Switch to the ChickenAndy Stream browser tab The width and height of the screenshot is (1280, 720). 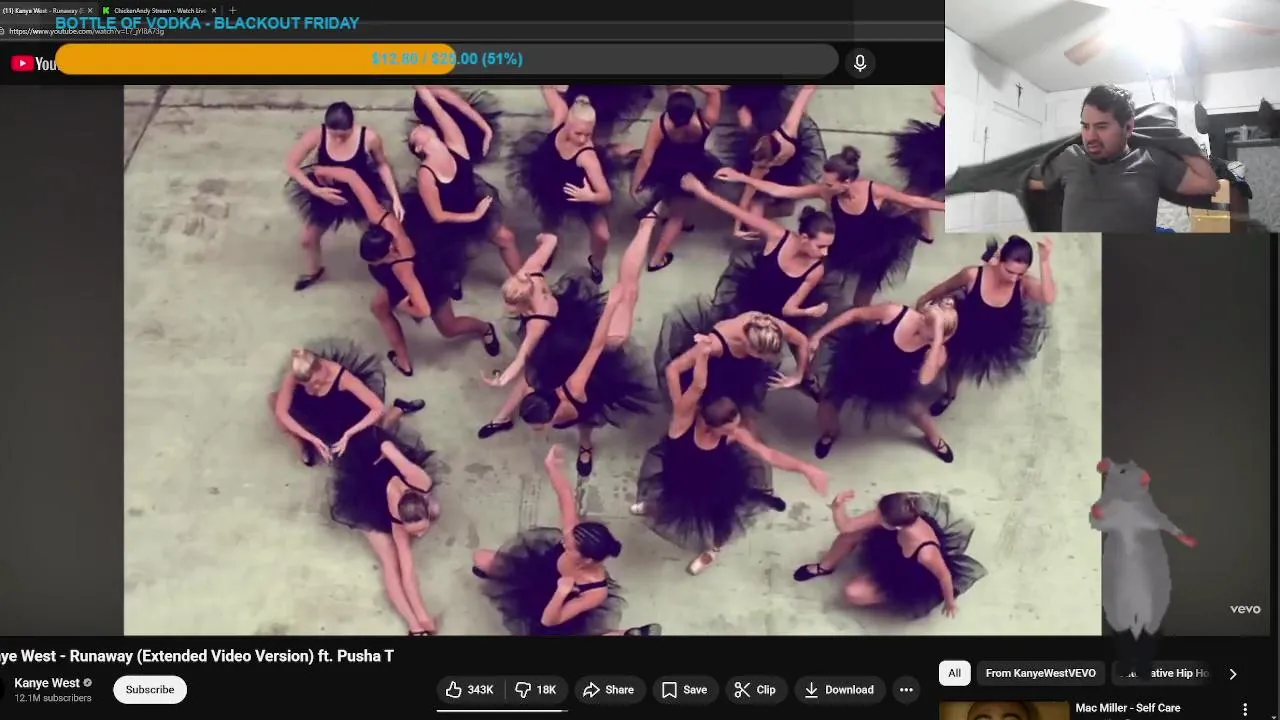coord(158,10)
